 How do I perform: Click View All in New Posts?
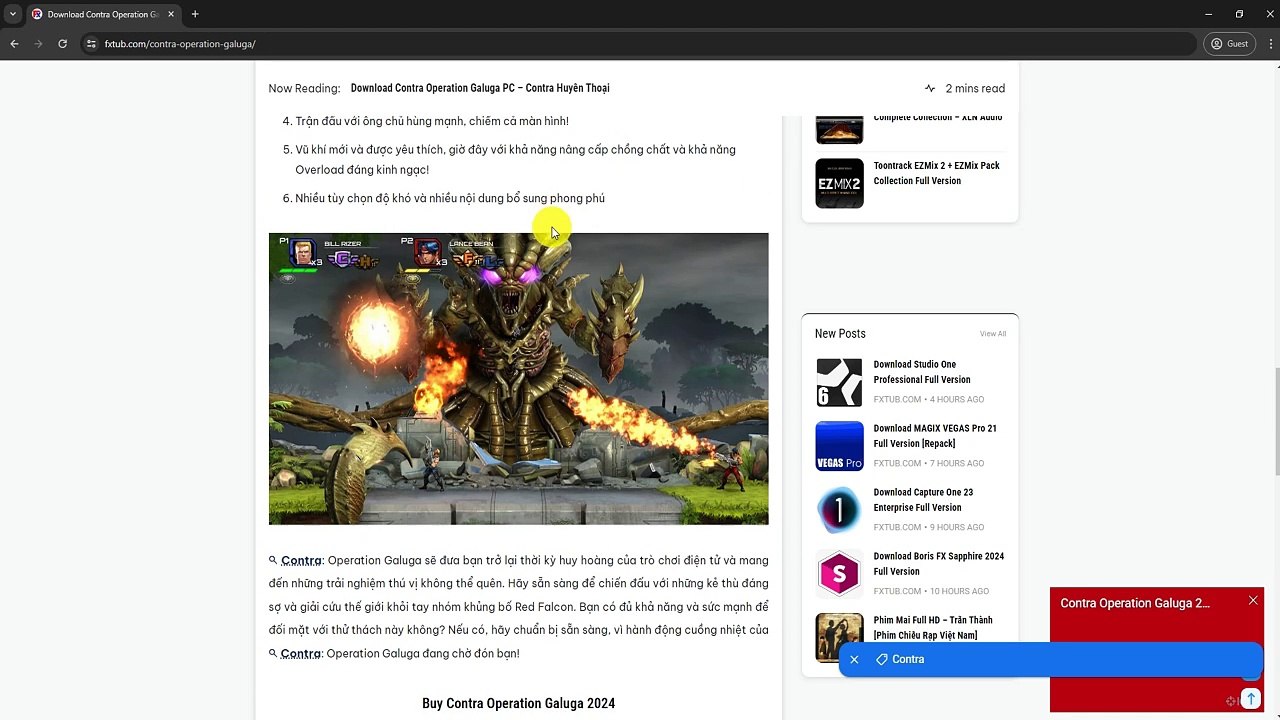tap(993, 334)
